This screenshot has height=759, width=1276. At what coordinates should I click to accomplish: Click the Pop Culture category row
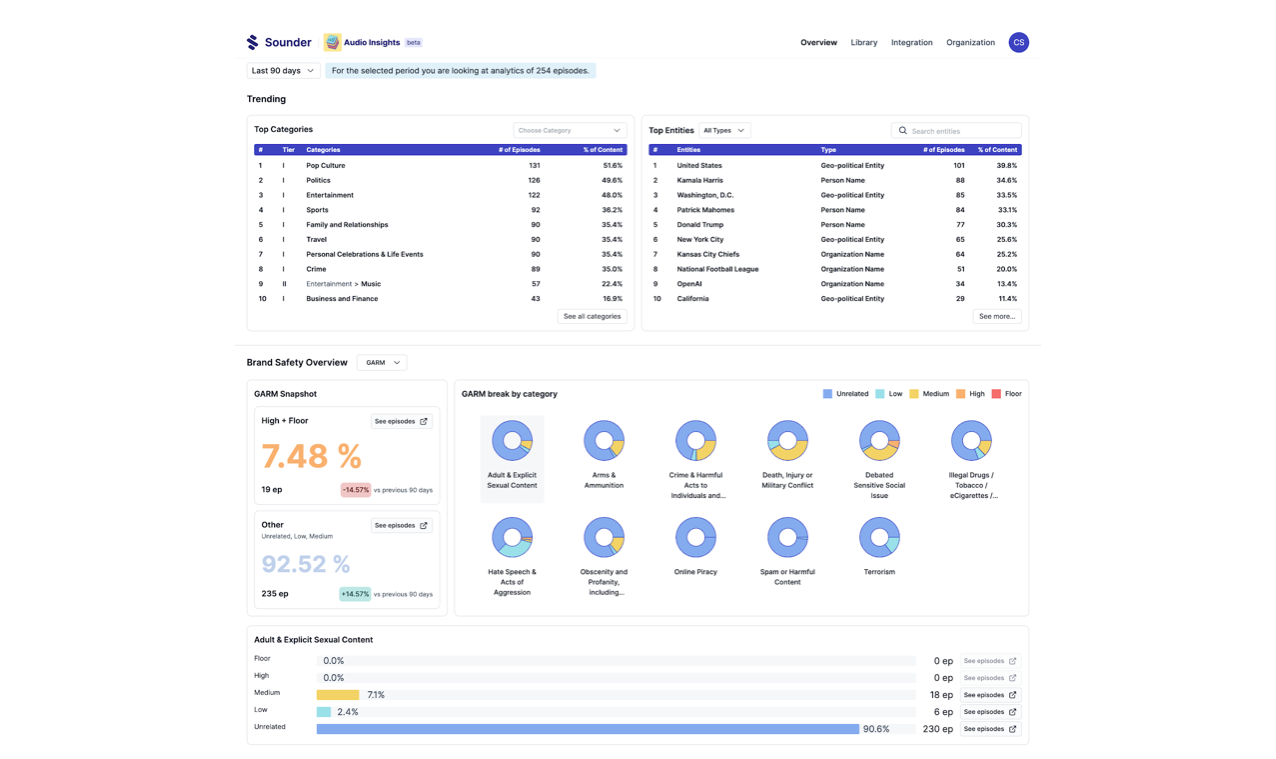click(x=440, y=166)
